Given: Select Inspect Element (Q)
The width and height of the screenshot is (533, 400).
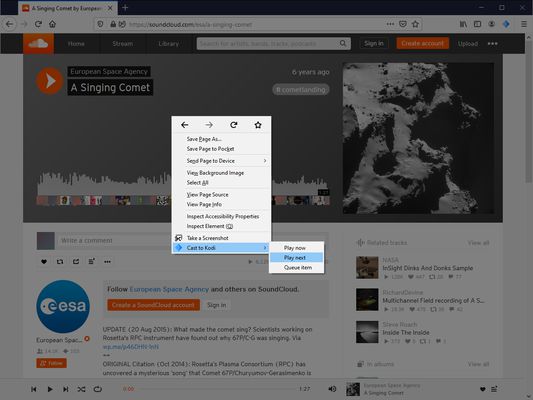Looking at the screenshot, I should (221, 226).
